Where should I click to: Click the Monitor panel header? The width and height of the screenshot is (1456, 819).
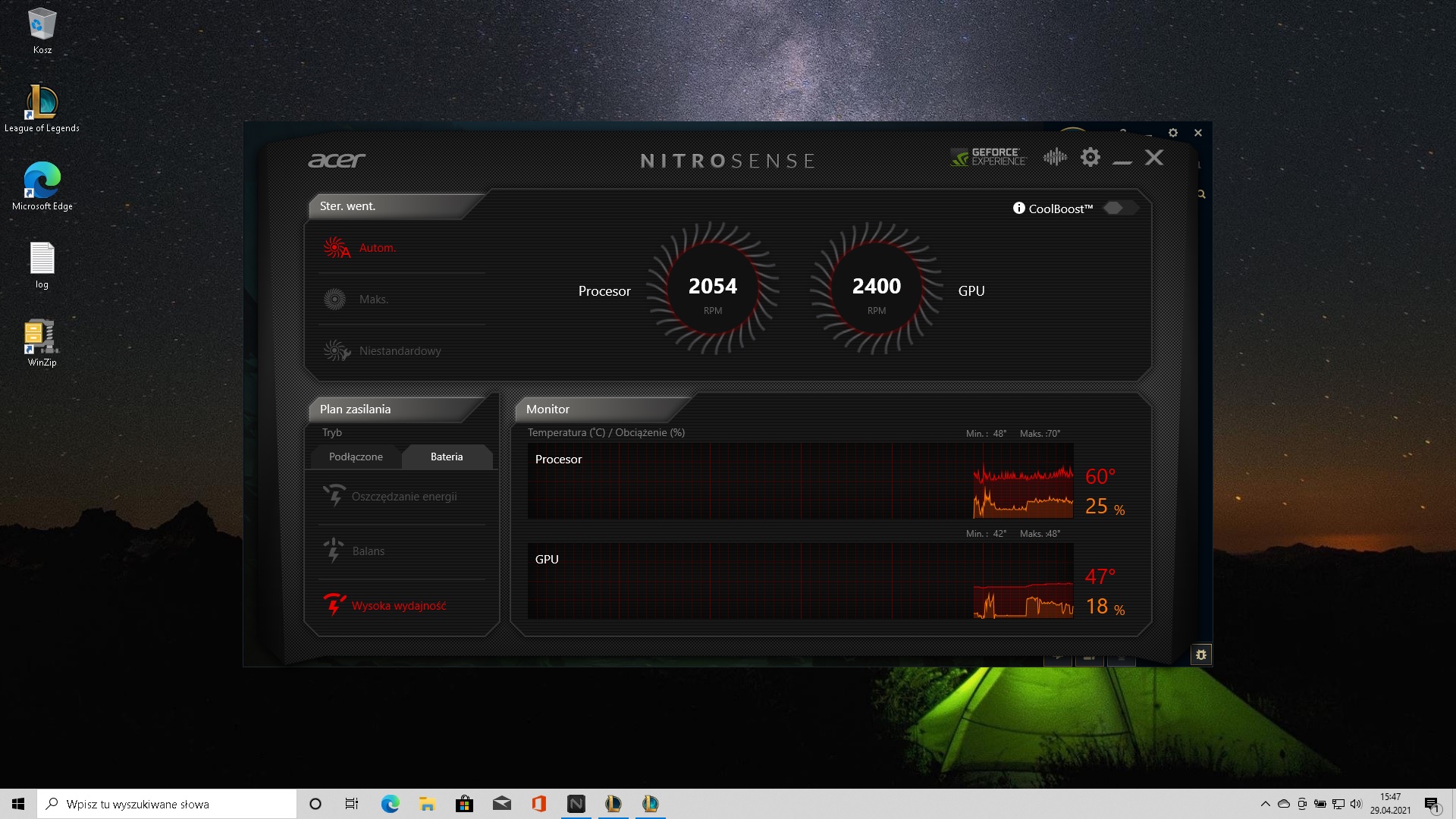548,409
